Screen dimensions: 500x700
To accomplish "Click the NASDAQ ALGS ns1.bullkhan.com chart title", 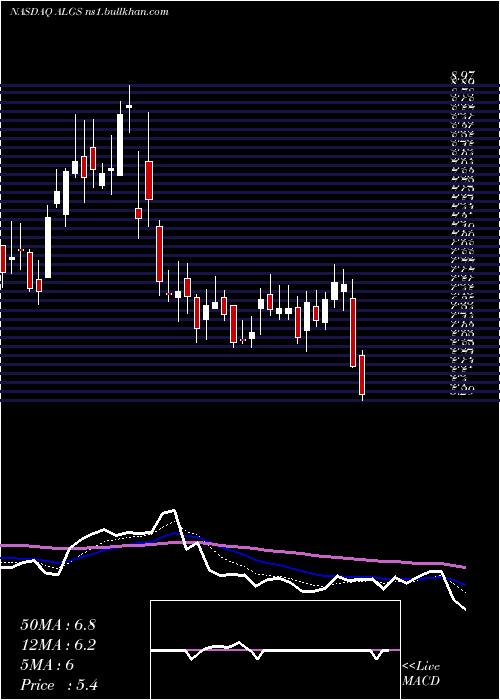I will [89, 12].
